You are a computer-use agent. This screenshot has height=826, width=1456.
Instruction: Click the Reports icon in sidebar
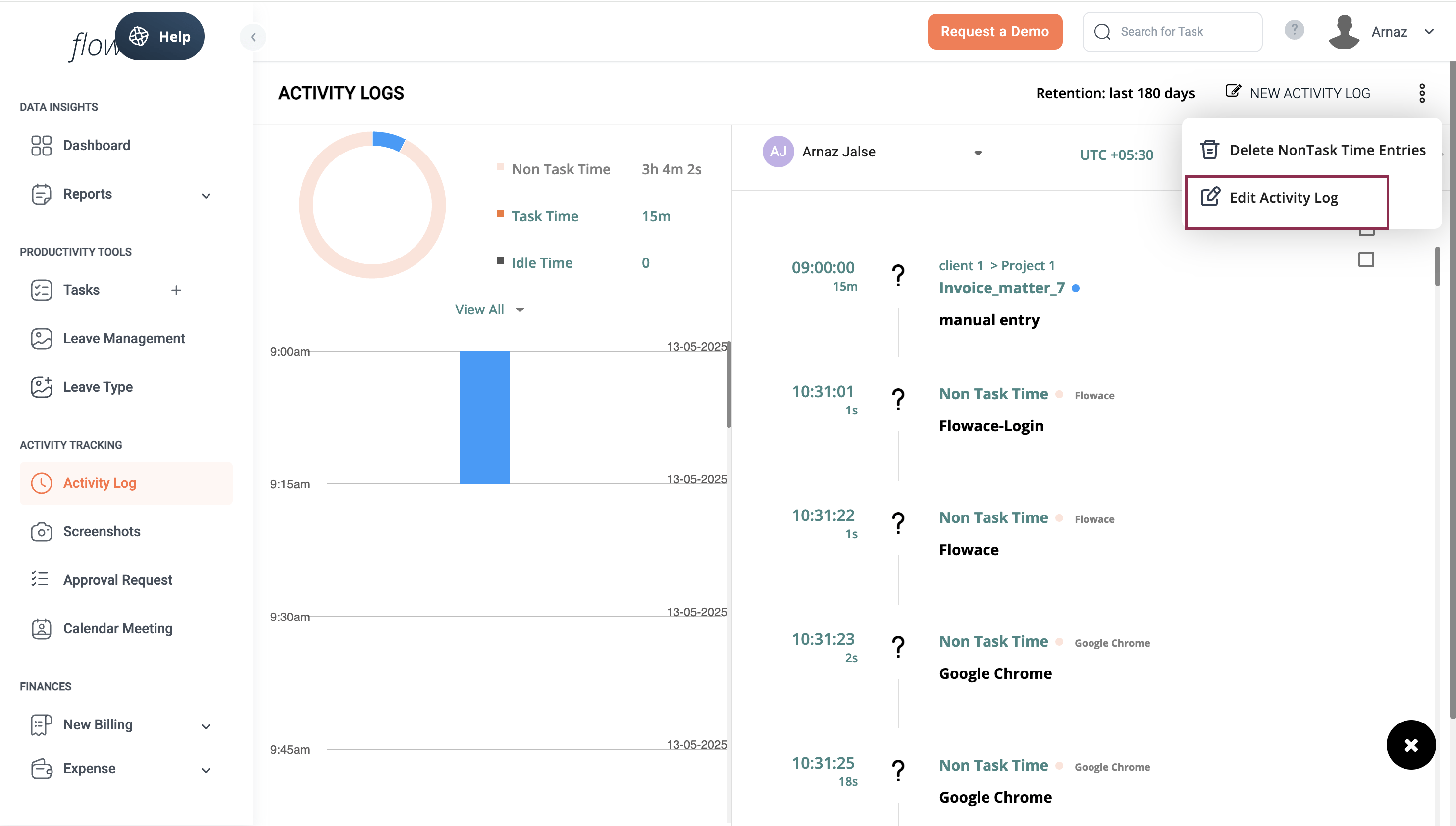tap(42, 194)
